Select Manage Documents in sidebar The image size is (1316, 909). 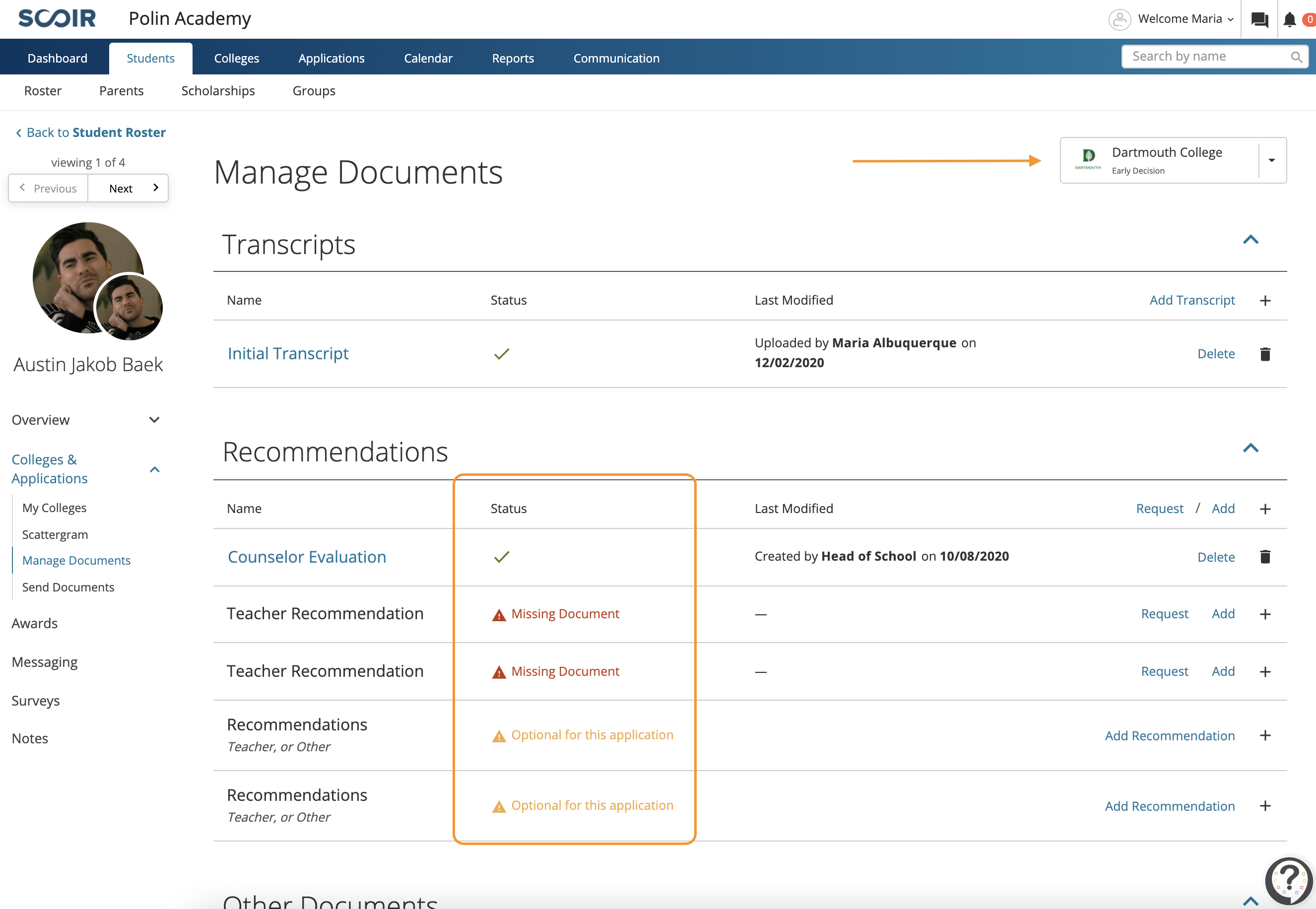pos(76,561)
